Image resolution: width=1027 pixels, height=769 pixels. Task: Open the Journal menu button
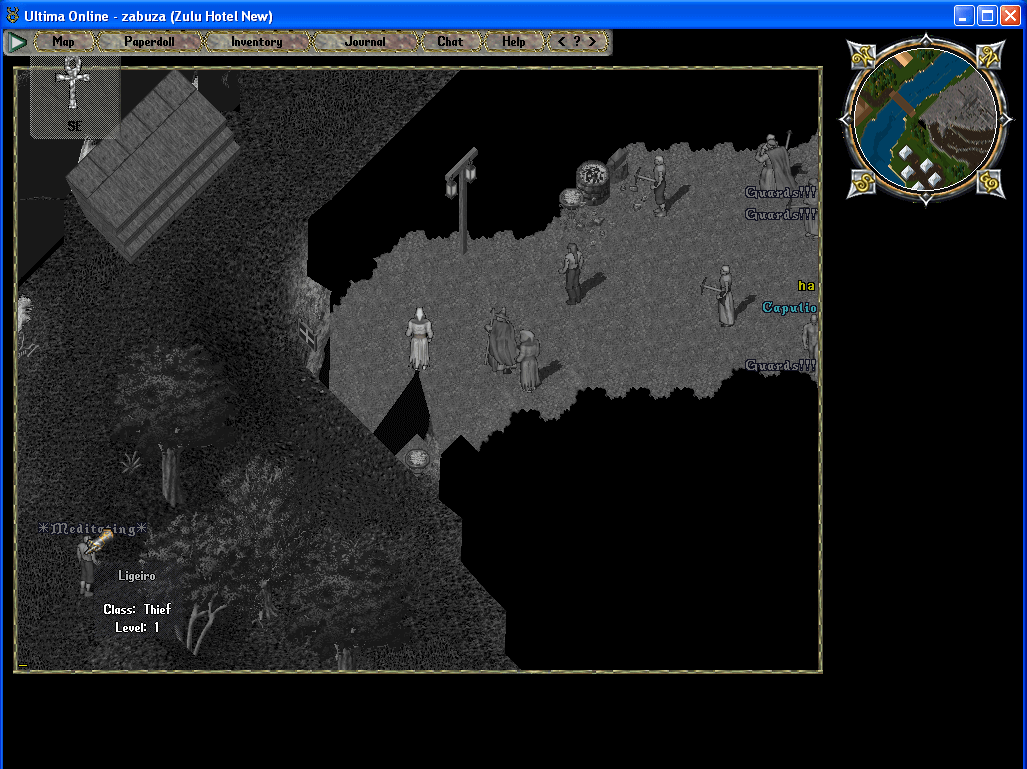365,42
